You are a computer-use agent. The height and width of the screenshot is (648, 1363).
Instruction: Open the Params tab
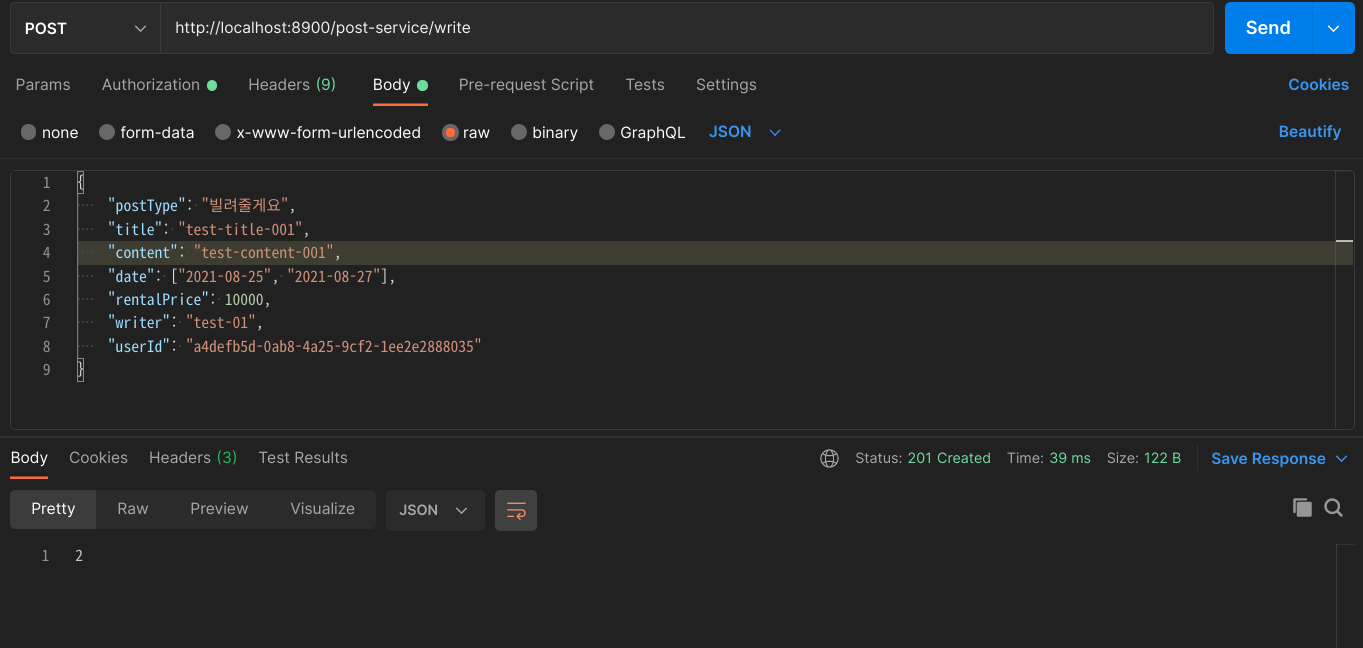click(x=43, y=85)
